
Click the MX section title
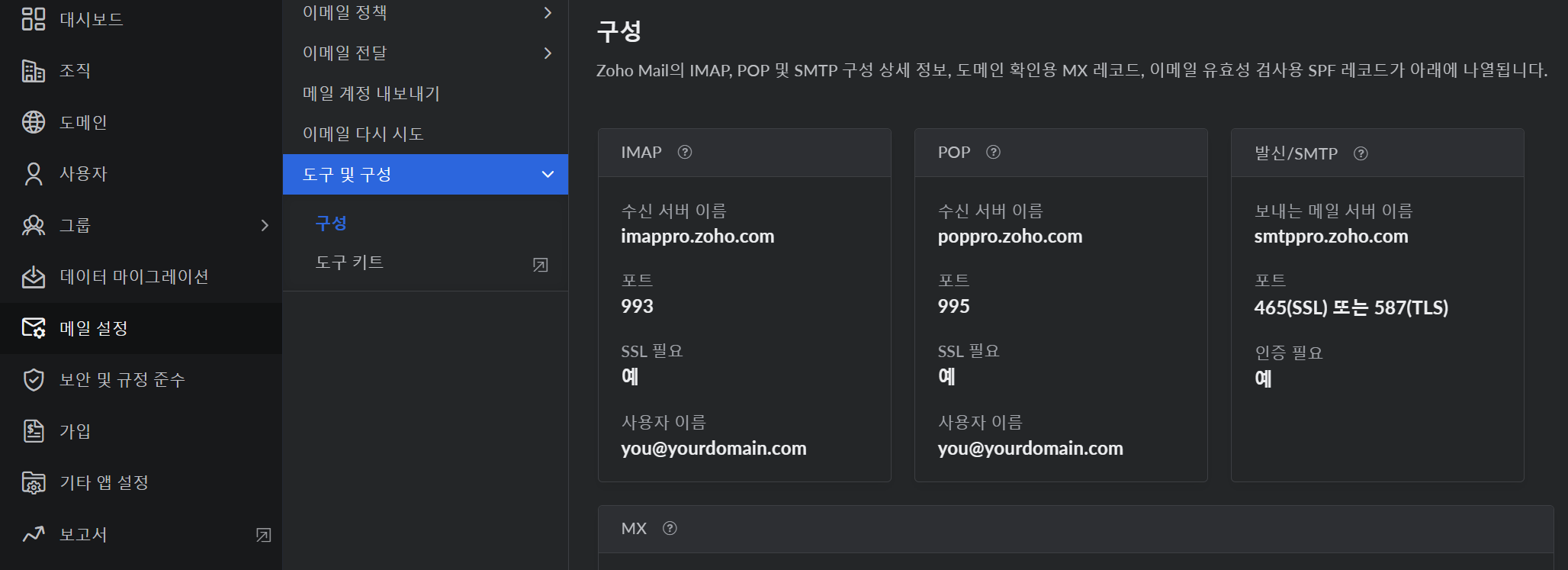[x=634, y=529]
